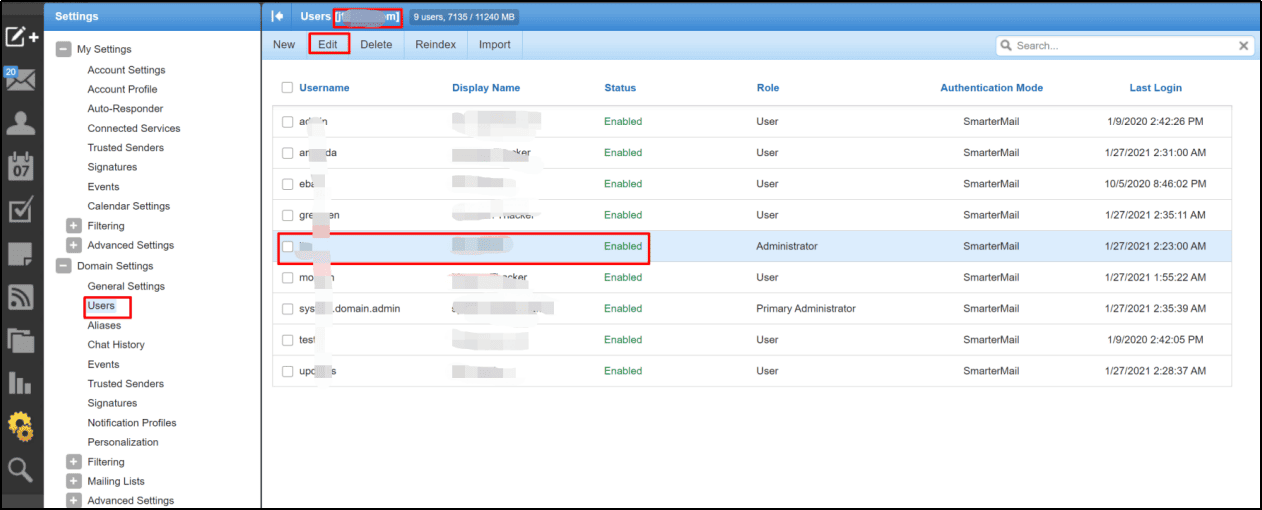Viewport: 1262px width, 510px height.
Task: Open Chat History
Action: [116, 345]
